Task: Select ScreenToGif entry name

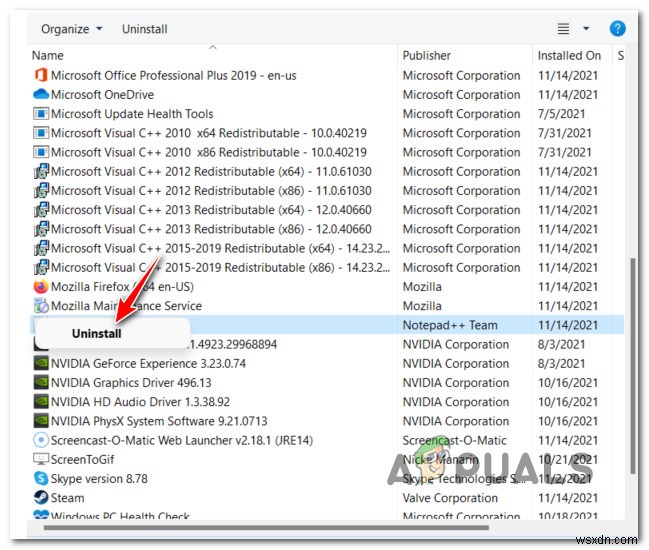Action: click(x=82, y=459)
